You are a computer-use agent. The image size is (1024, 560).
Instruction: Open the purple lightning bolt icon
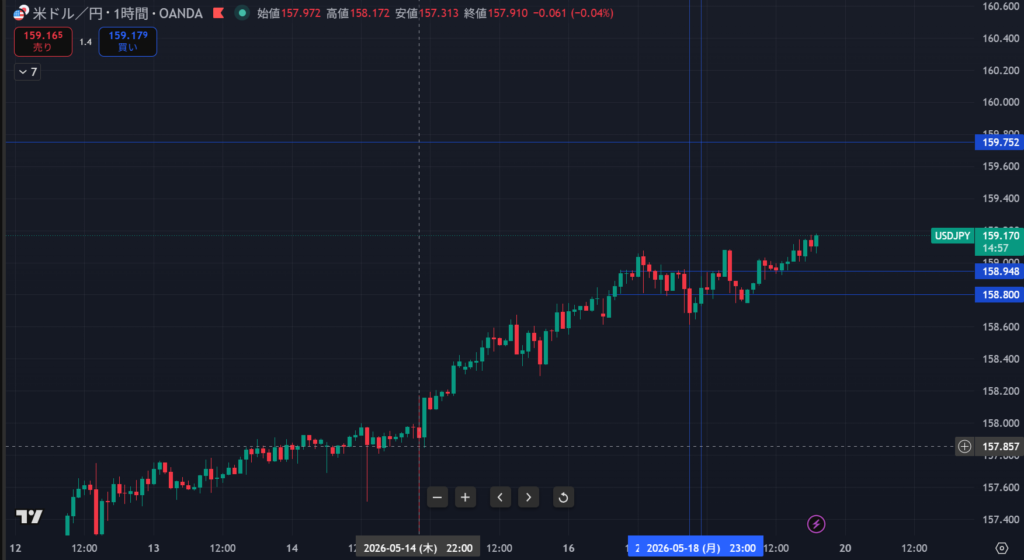[816, 523]
